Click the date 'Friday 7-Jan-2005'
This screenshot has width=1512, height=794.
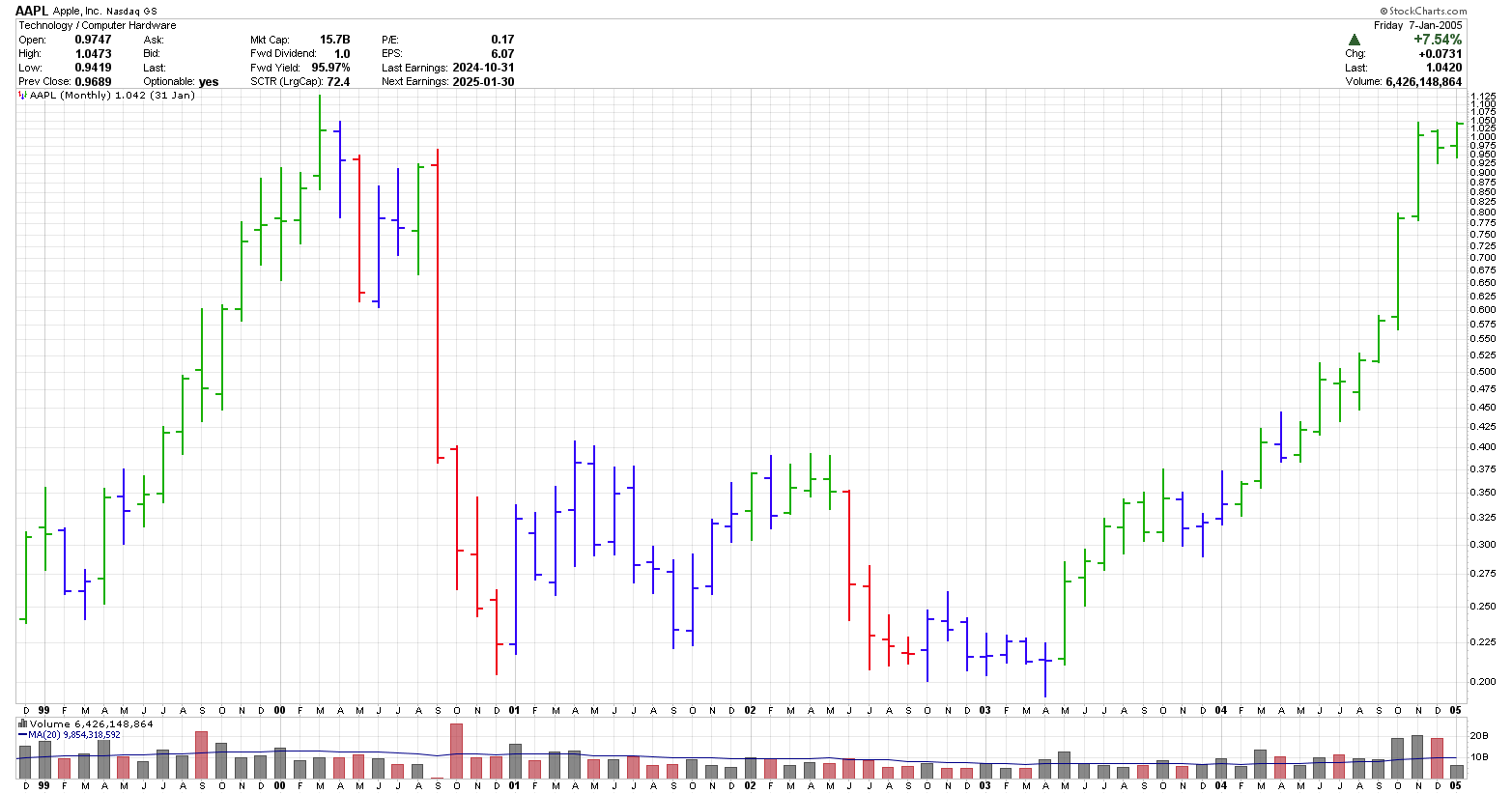1417,25
